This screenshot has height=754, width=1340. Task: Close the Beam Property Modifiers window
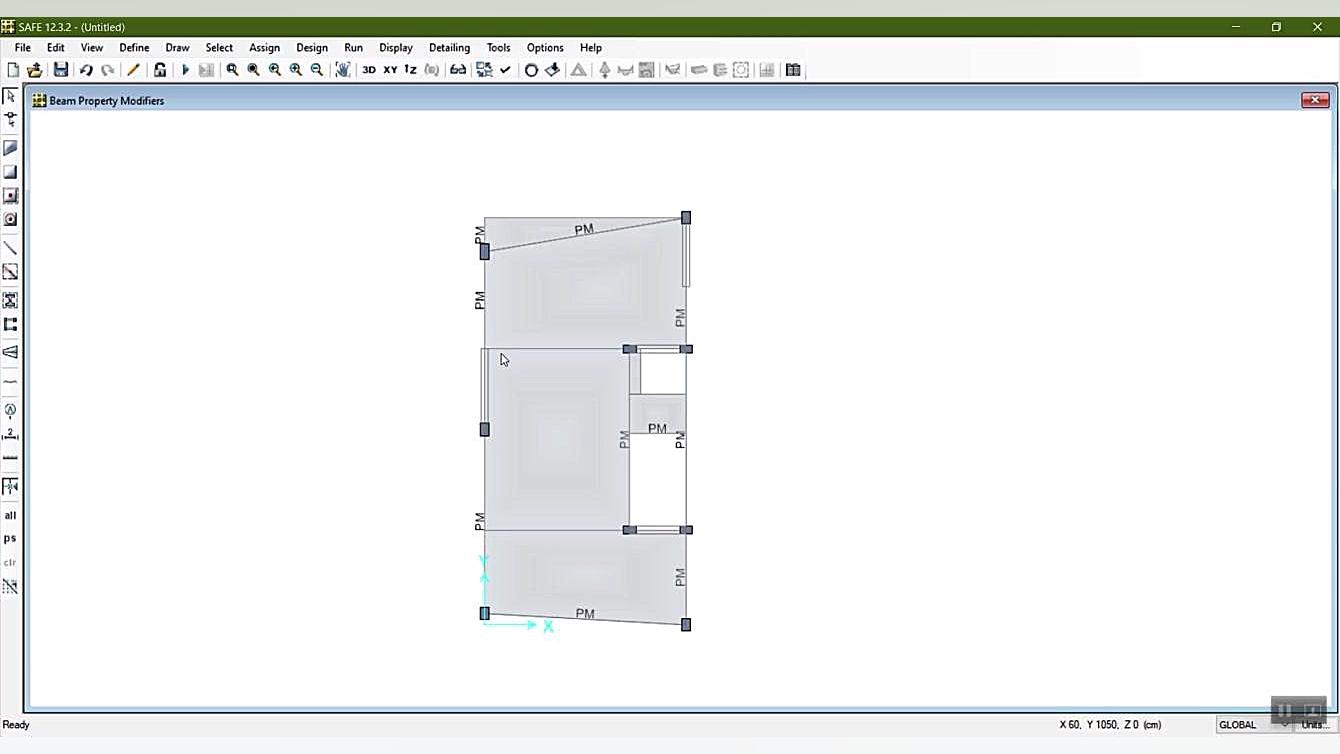click(x=1314, y=100)
